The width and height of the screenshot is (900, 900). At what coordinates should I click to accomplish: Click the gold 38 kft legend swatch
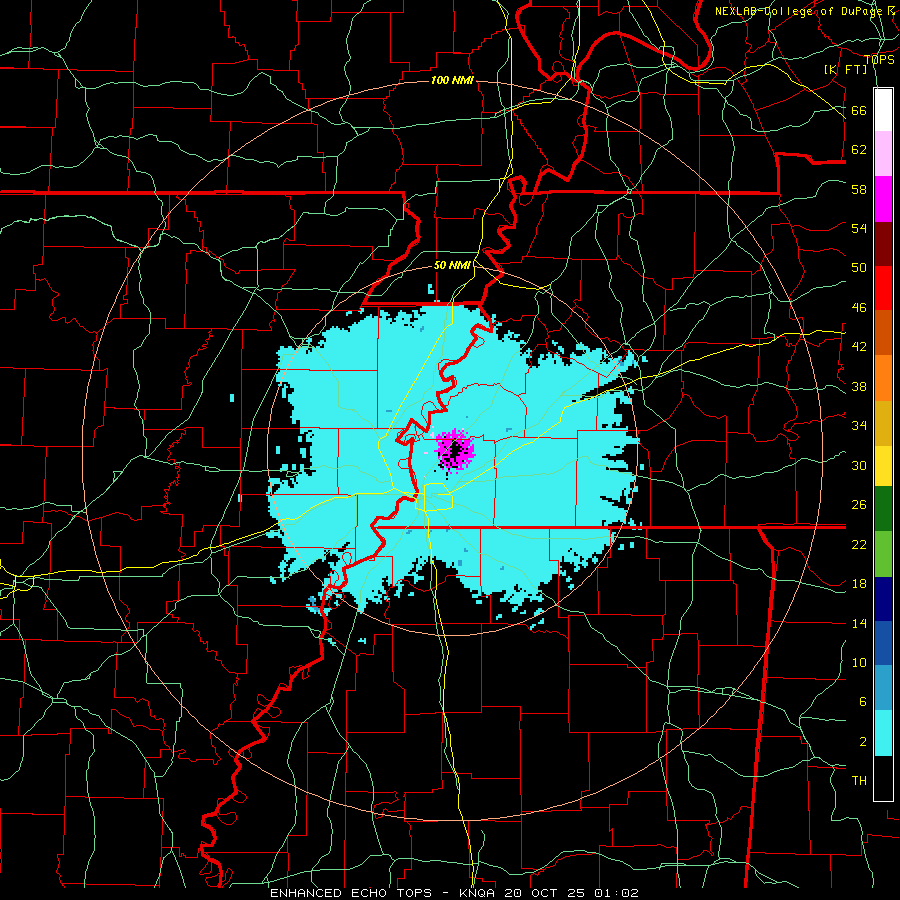pyautogui.click(x=883, y=422)
